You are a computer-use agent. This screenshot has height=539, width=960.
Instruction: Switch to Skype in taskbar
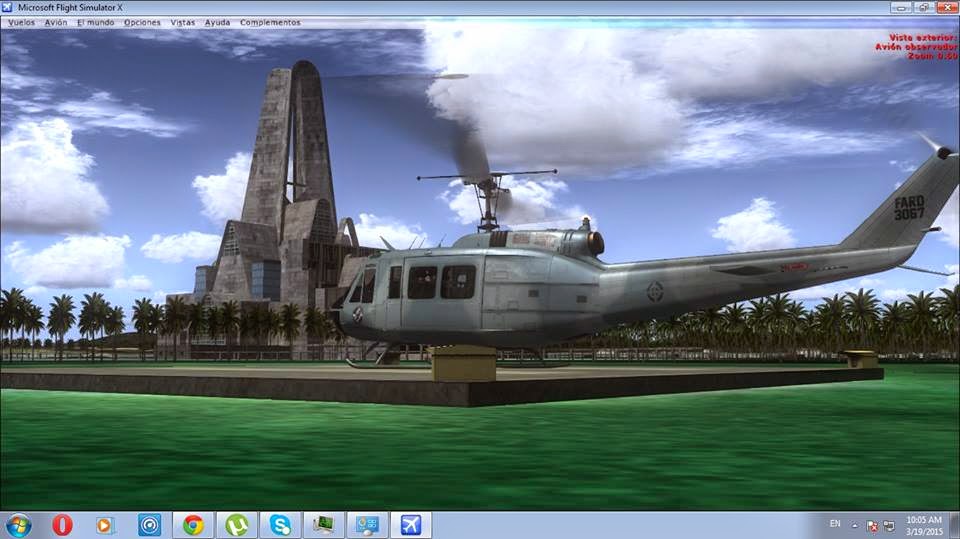coord(280,525)
